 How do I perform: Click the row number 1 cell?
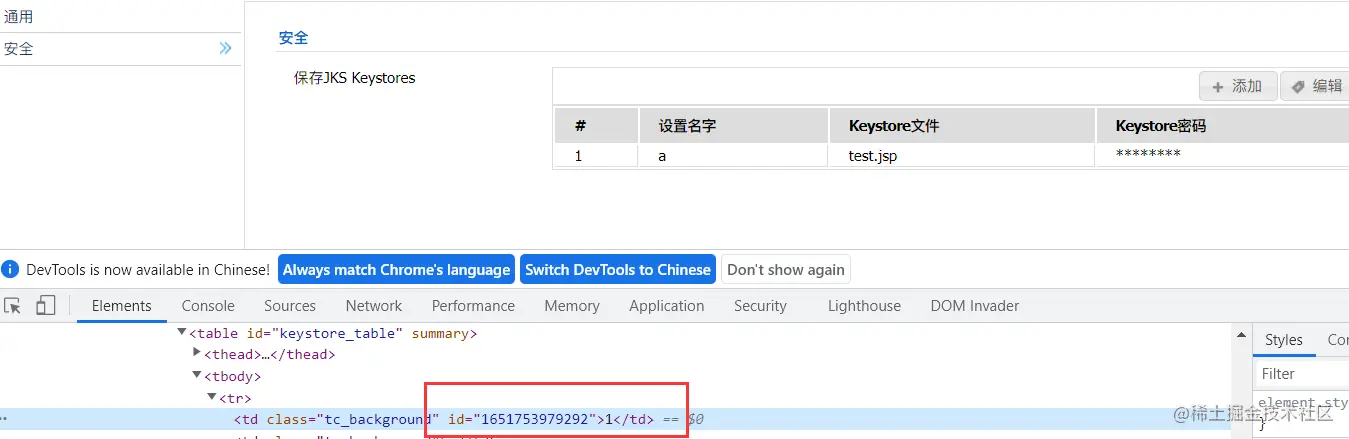pyautogui.click(x=596, y=156)
